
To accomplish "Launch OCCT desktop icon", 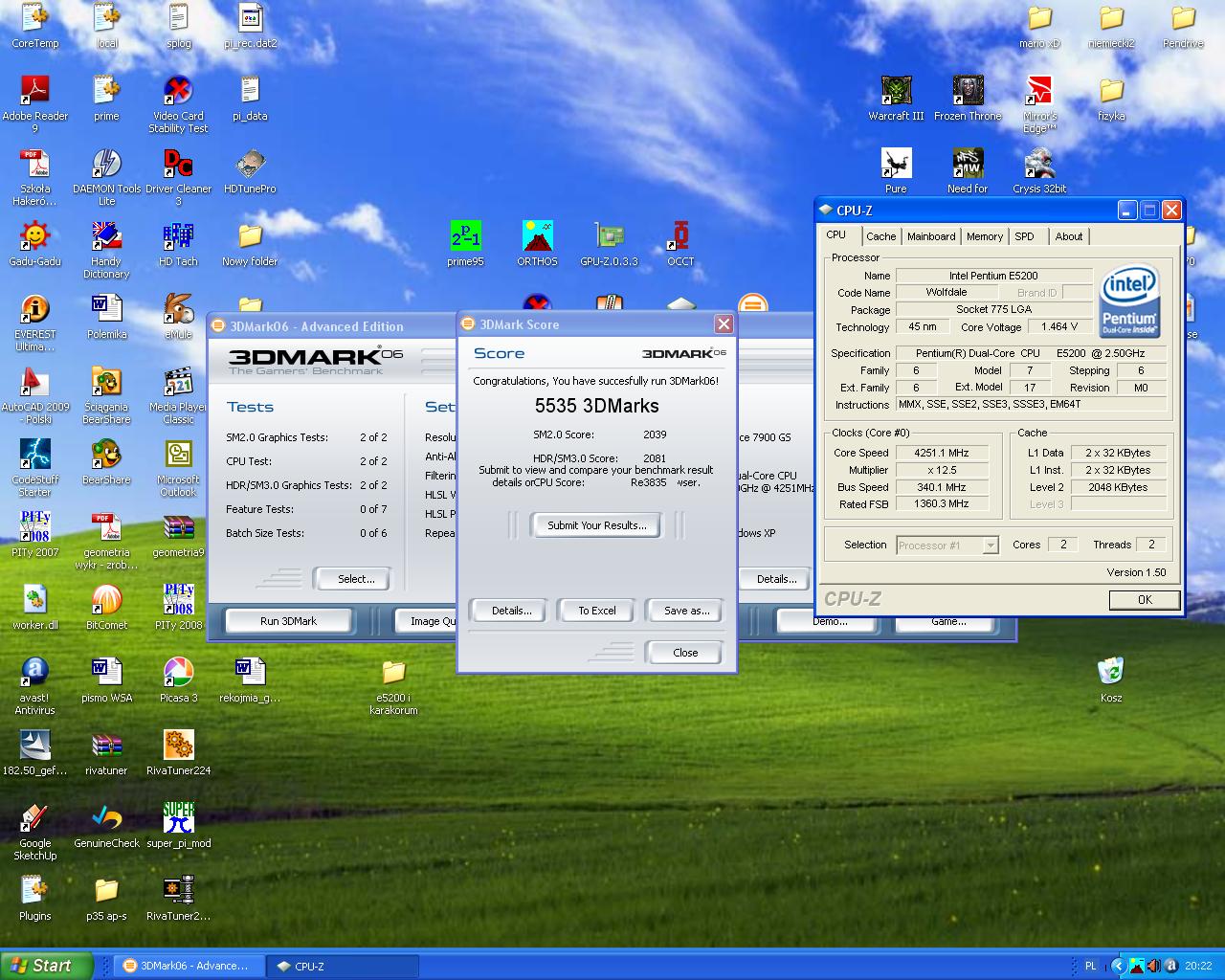I will pyautogui.click(x=680, y=243).
